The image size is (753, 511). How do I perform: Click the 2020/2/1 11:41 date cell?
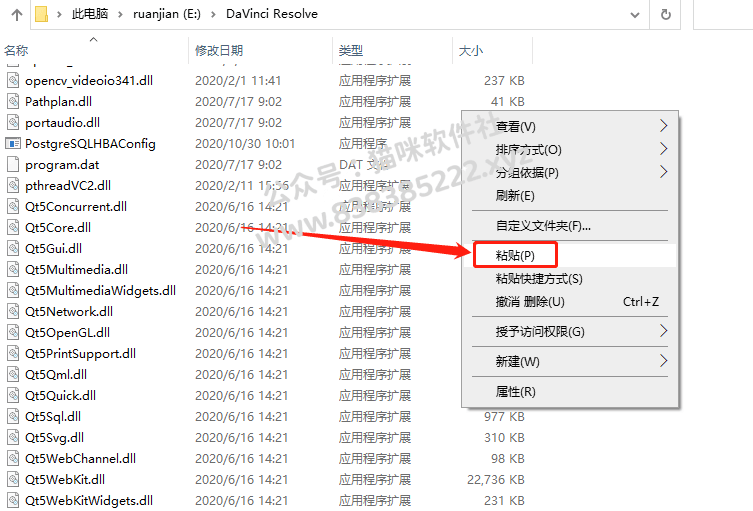[x=238, y=81]
